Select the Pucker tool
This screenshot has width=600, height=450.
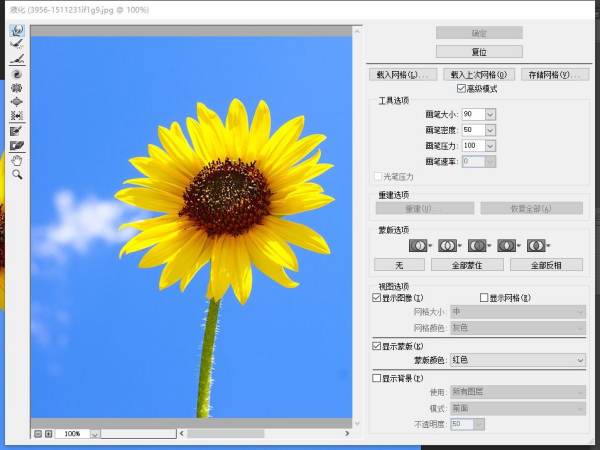[16, 88]
